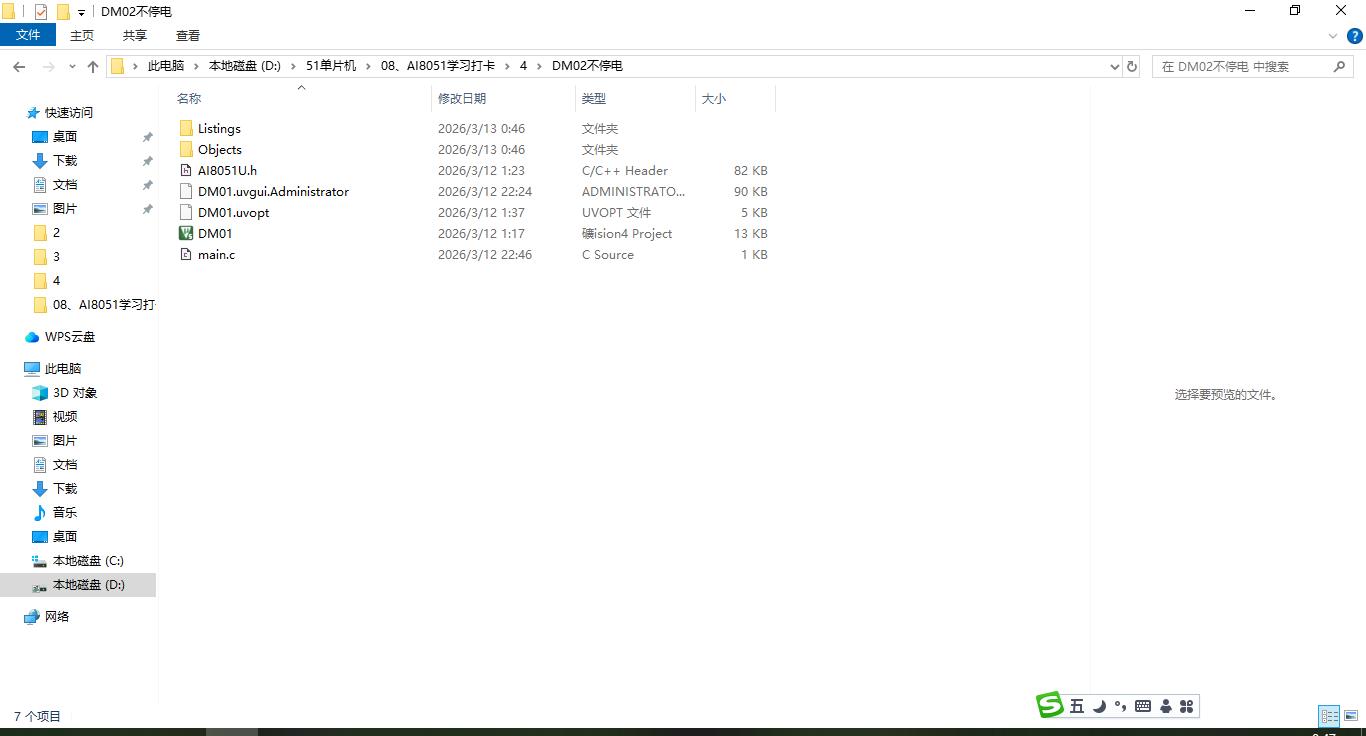Expand the breadcrumb chevron after 此电脑

tap(196, 66)
